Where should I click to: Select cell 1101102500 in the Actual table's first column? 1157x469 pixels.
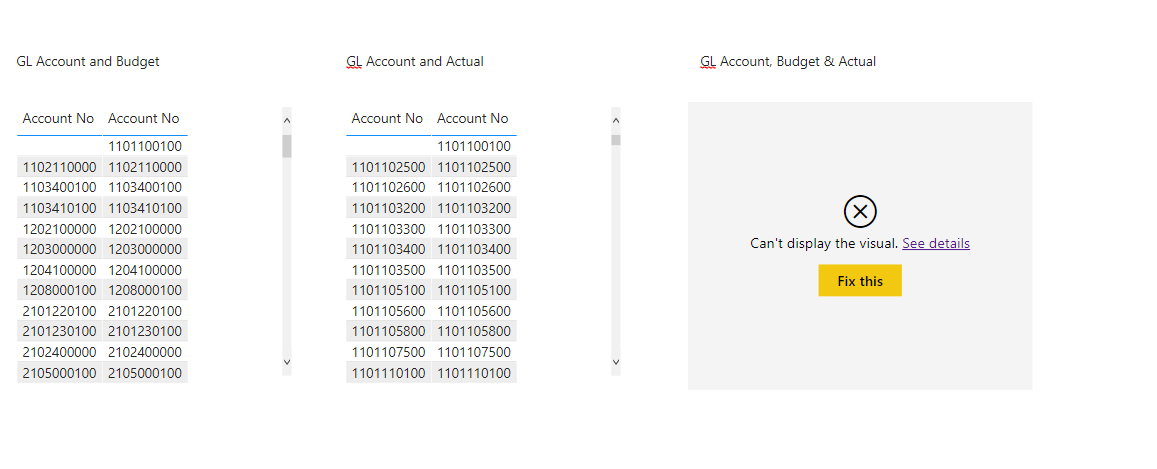[x=389, y=167]
